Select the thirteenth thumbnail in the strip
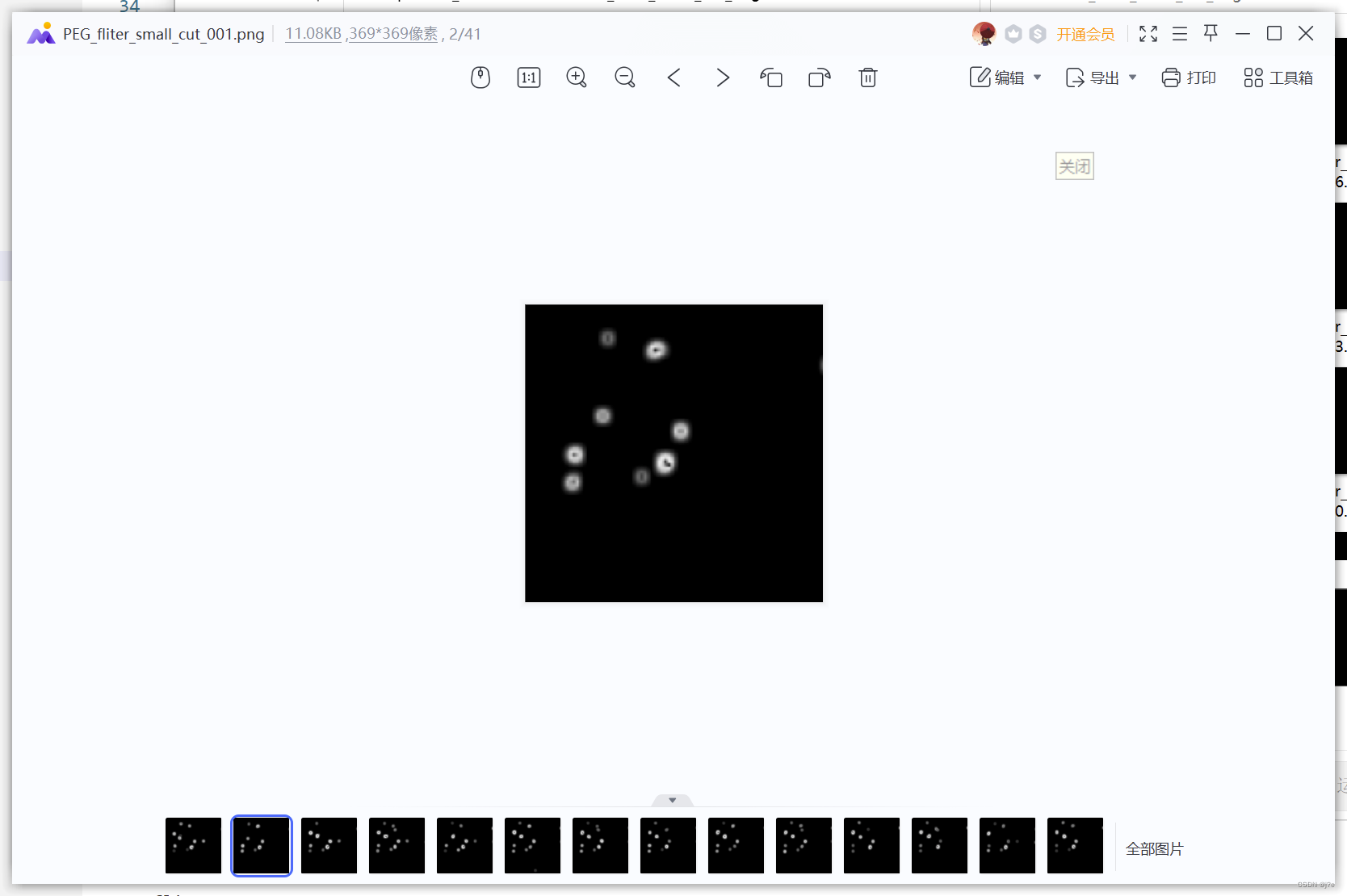Viewport: 1347px width, 896px height. (1007, 845)
